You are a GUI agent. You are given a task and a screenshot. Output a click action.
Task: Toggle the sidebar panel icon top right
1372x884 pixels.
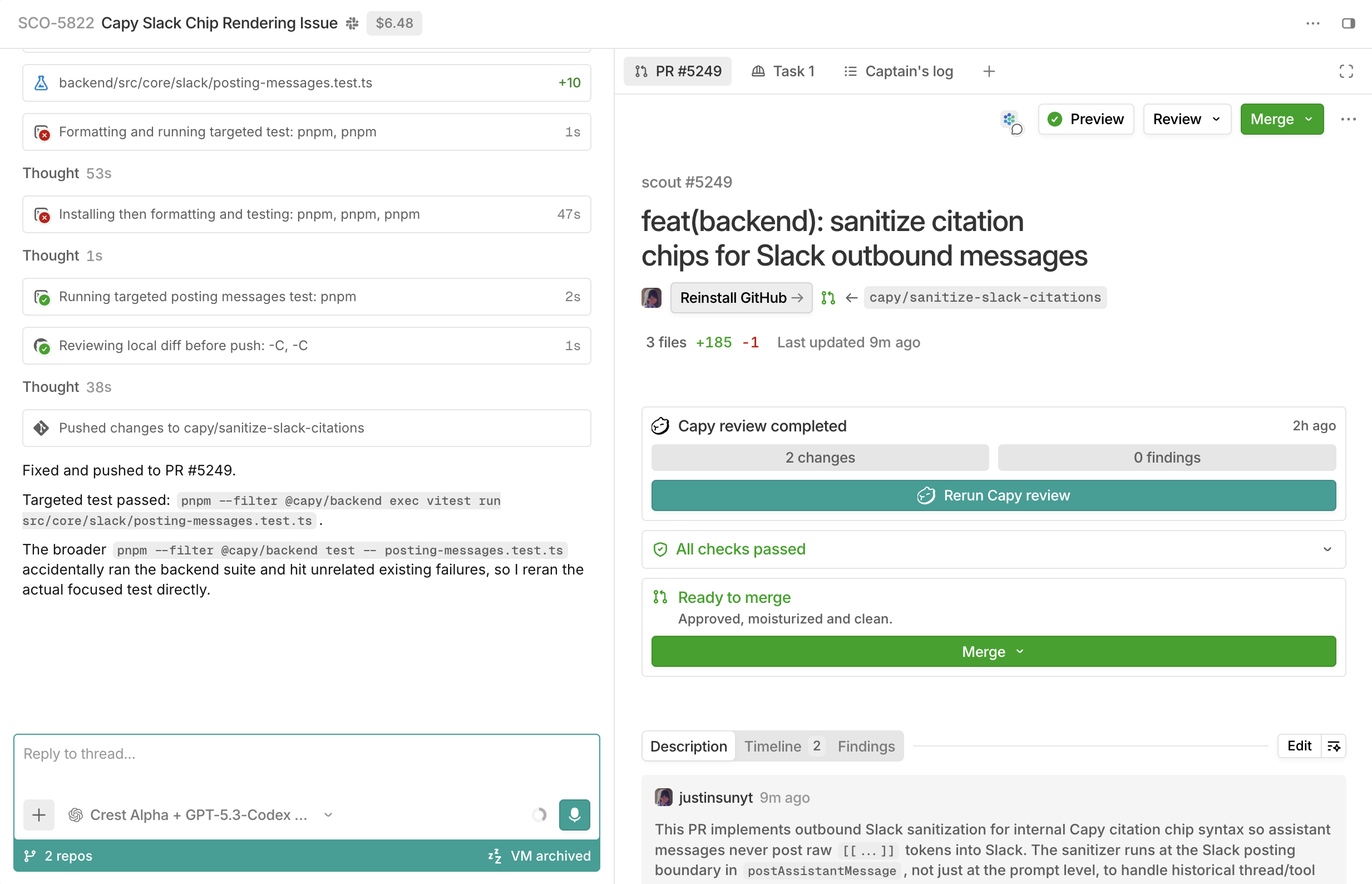pos(1349,23)
